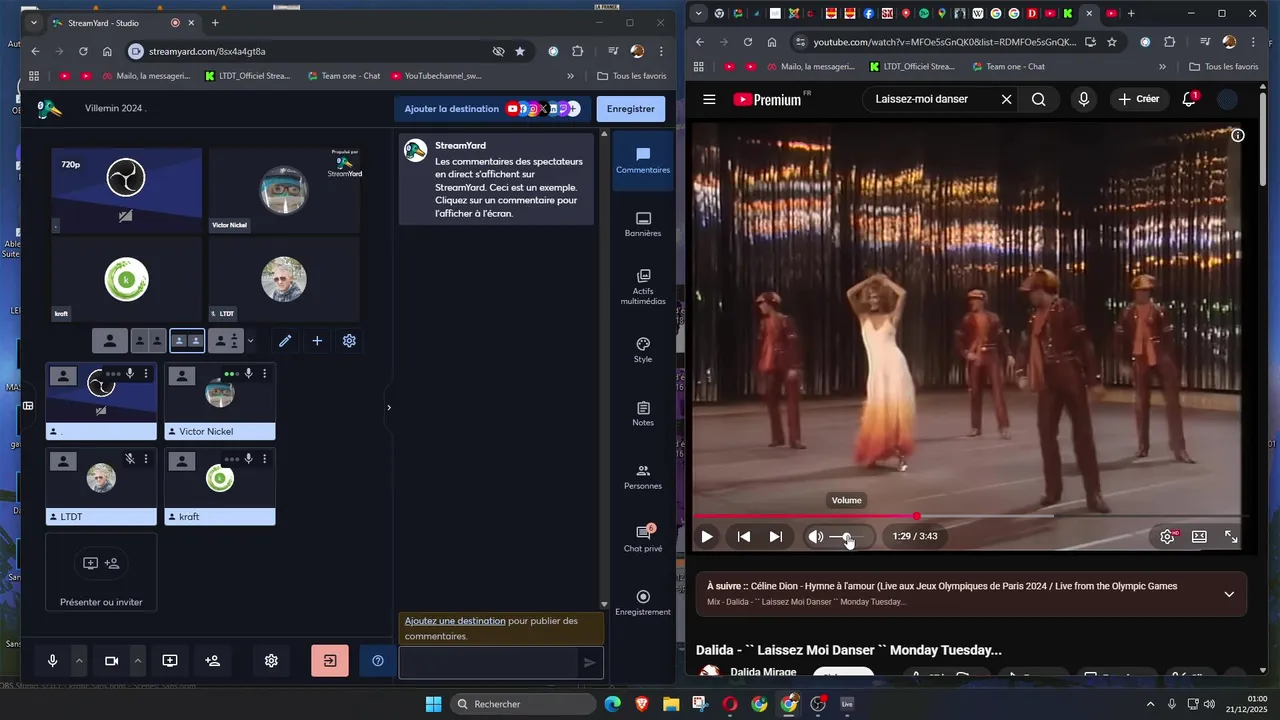Open the Personnes panel in StreamYard
This screenshot has height=720, width=1280.
pyautogui.click(x=643, y=477)
